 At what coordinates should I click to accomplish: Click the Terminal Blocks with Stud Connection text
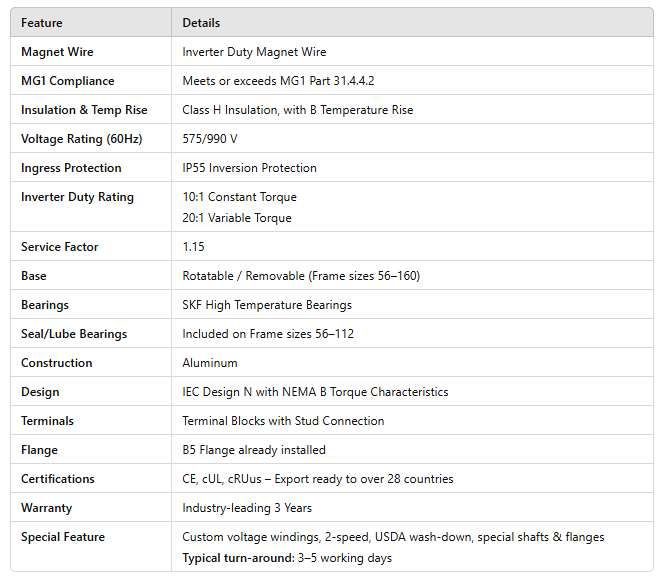(283, 421)
